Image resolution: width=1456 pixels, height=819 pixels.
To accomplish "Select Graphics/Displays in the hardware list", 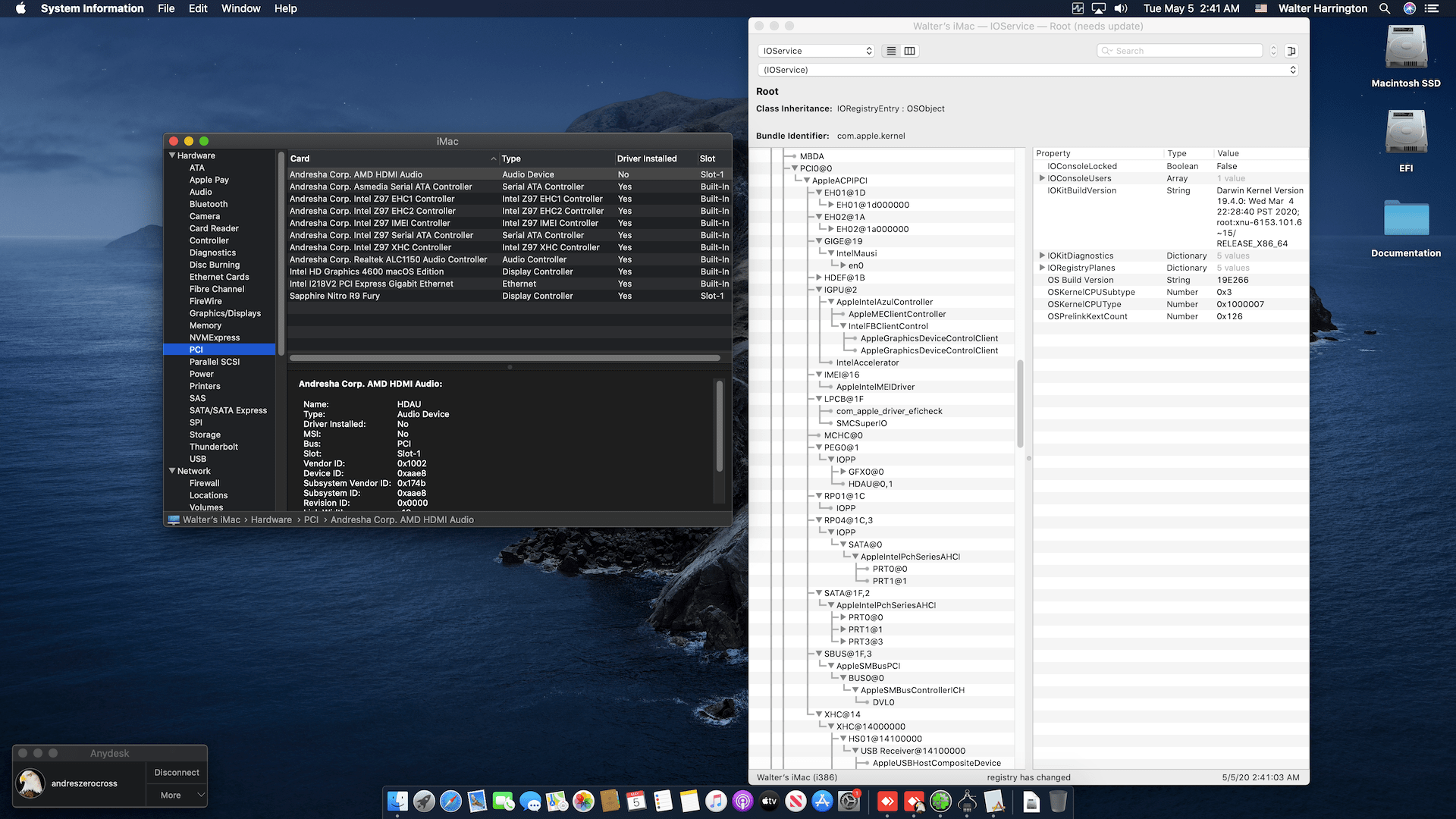I will click(x=224, y=313).
